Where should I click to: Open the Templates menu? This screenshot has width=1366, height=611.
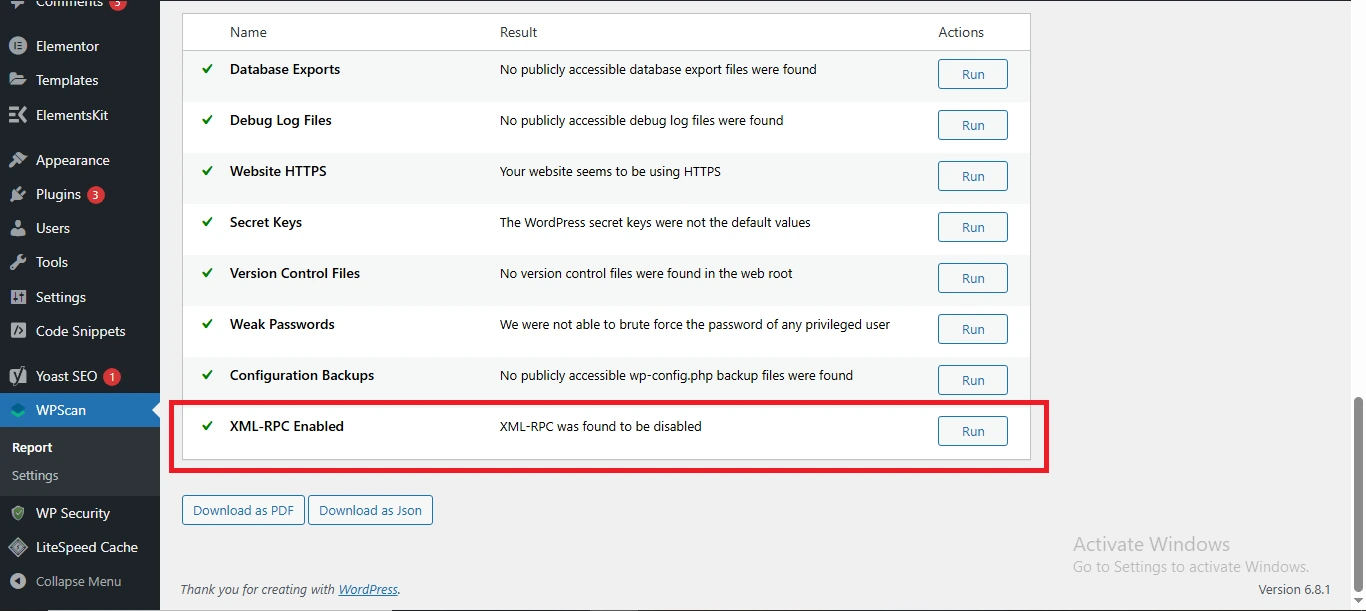(80, 80)
